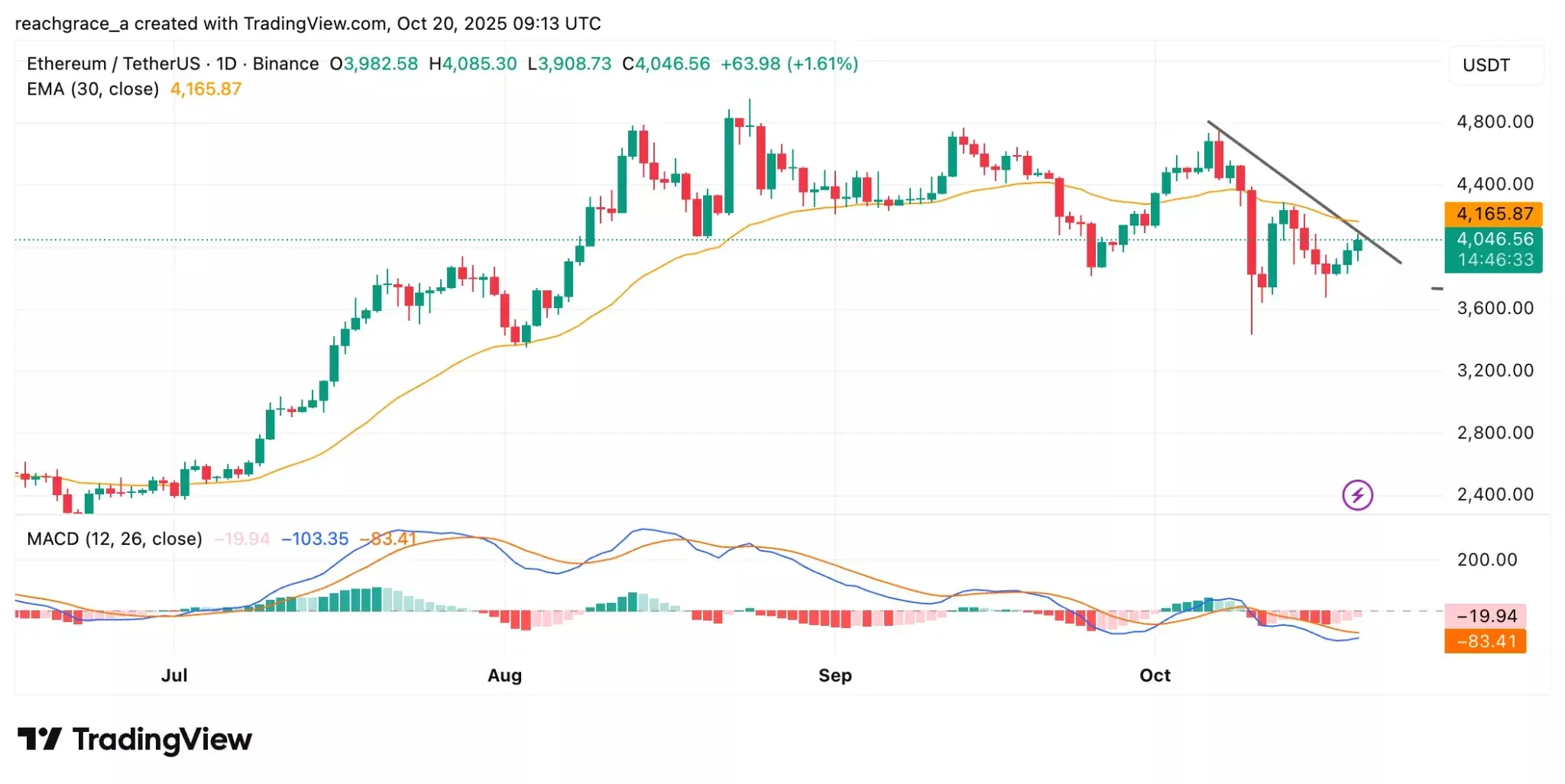Select the Sep time axis marker
The width and height of the screenshot is (1565, 784).
[834, 675]
